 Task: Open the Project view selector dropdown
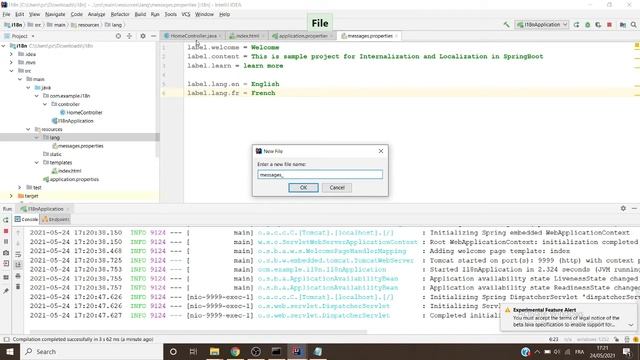[x=19, y=36]
